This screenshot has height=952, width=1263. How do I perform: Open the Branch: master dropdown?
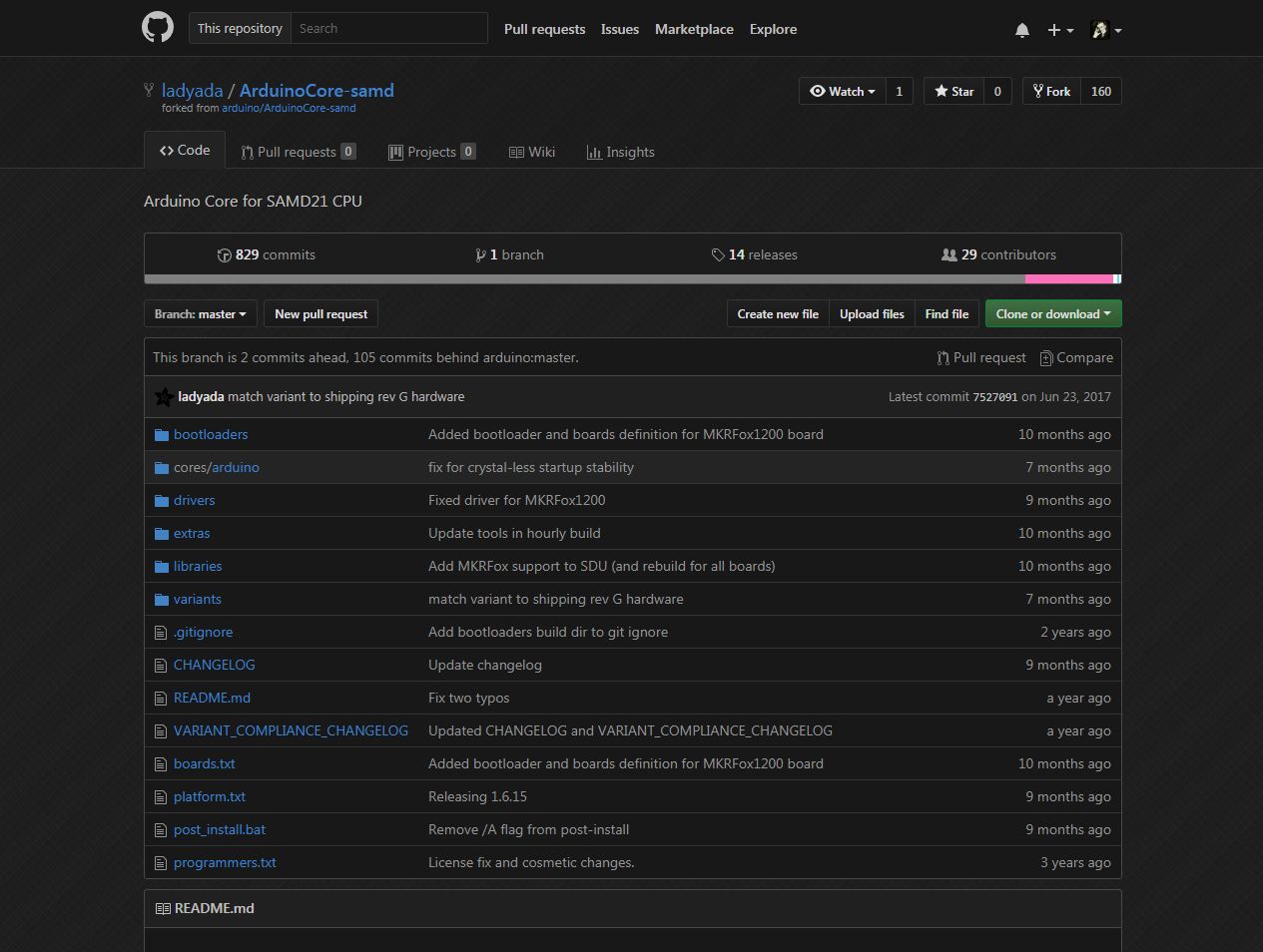pyautogui.click(x=200, y=313)
